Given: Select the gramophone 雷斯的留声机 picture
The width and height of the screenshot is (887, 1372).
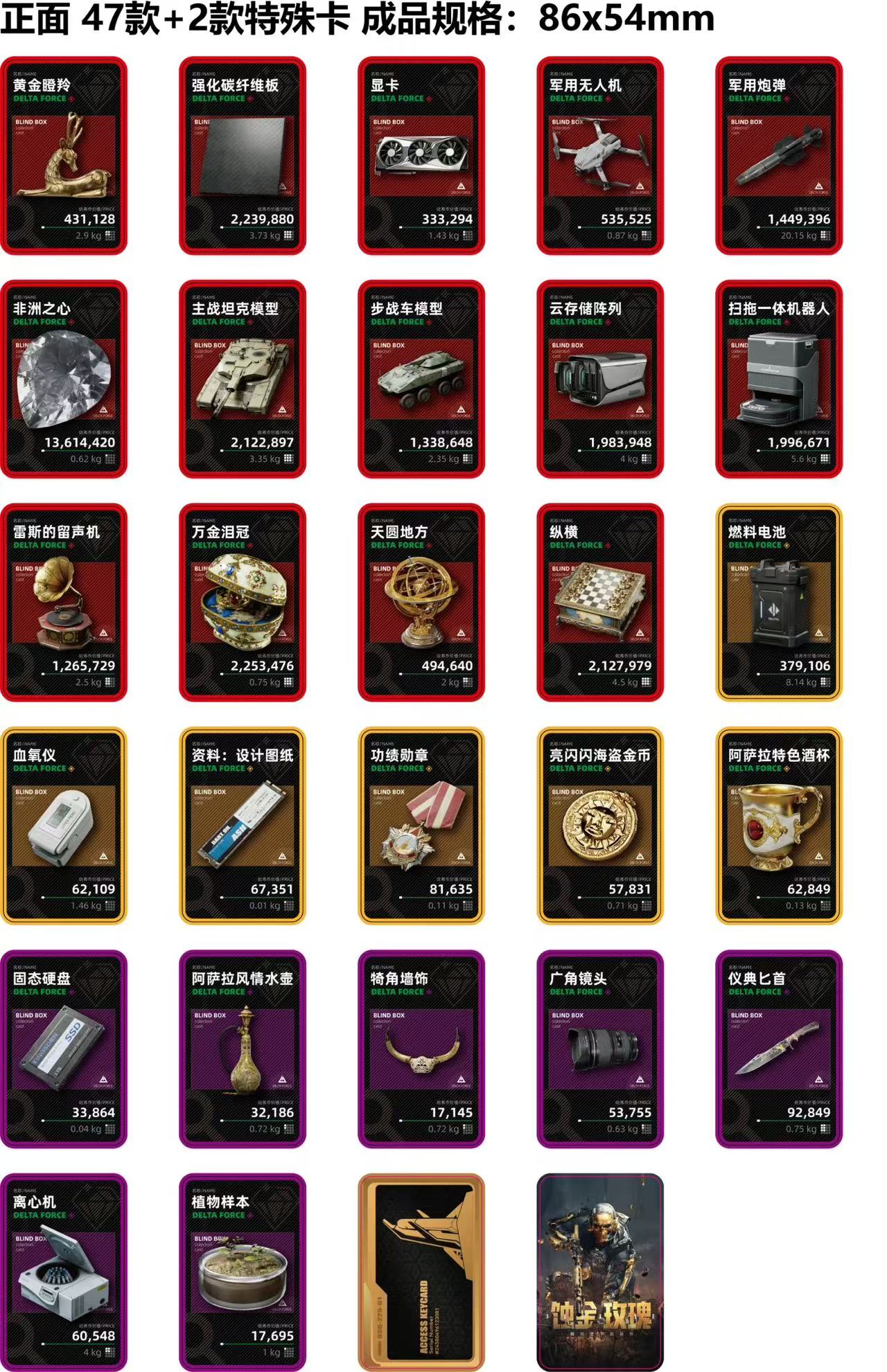Looking at the screenshot, I should click(x=64, y=603).
